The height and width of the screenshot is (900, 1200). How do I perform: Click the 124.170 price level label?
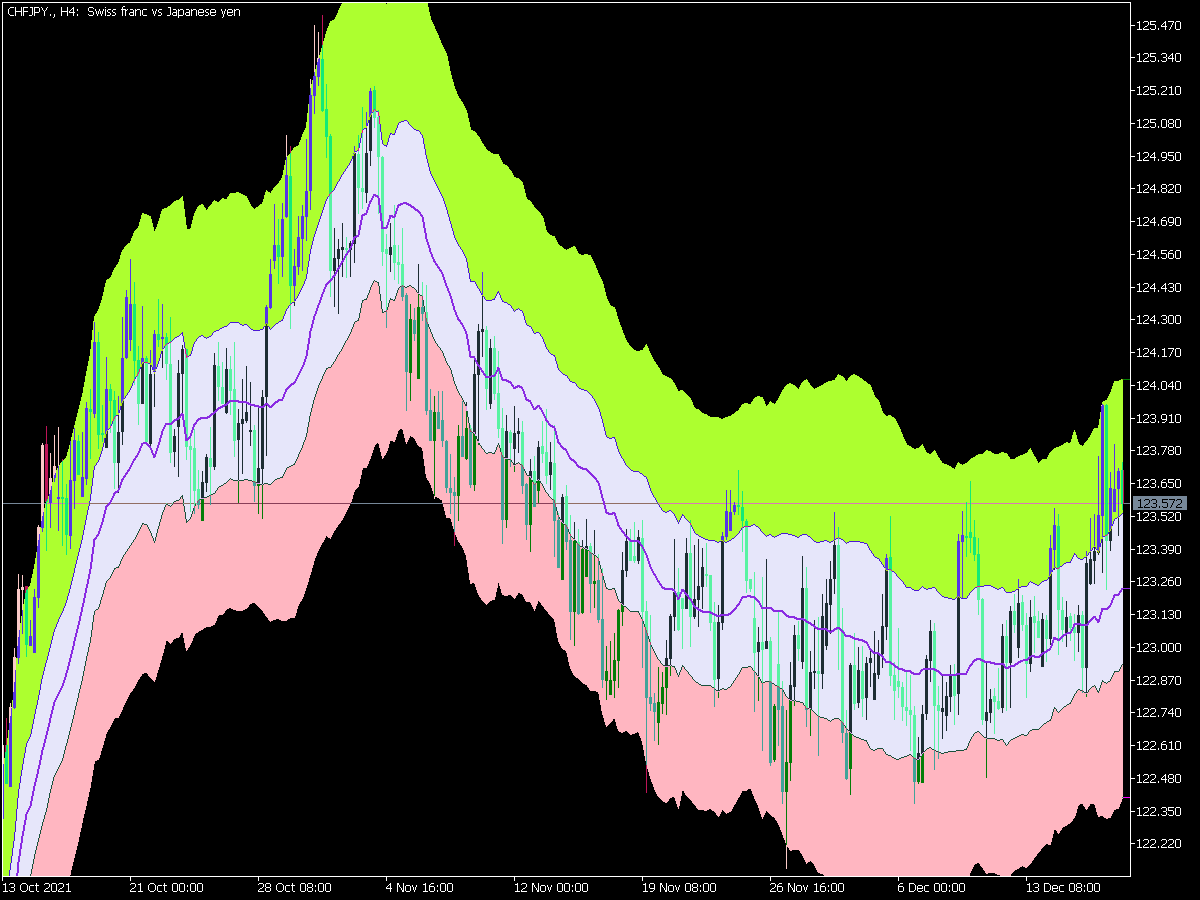pyautogui.click(x=1160, y=352)
